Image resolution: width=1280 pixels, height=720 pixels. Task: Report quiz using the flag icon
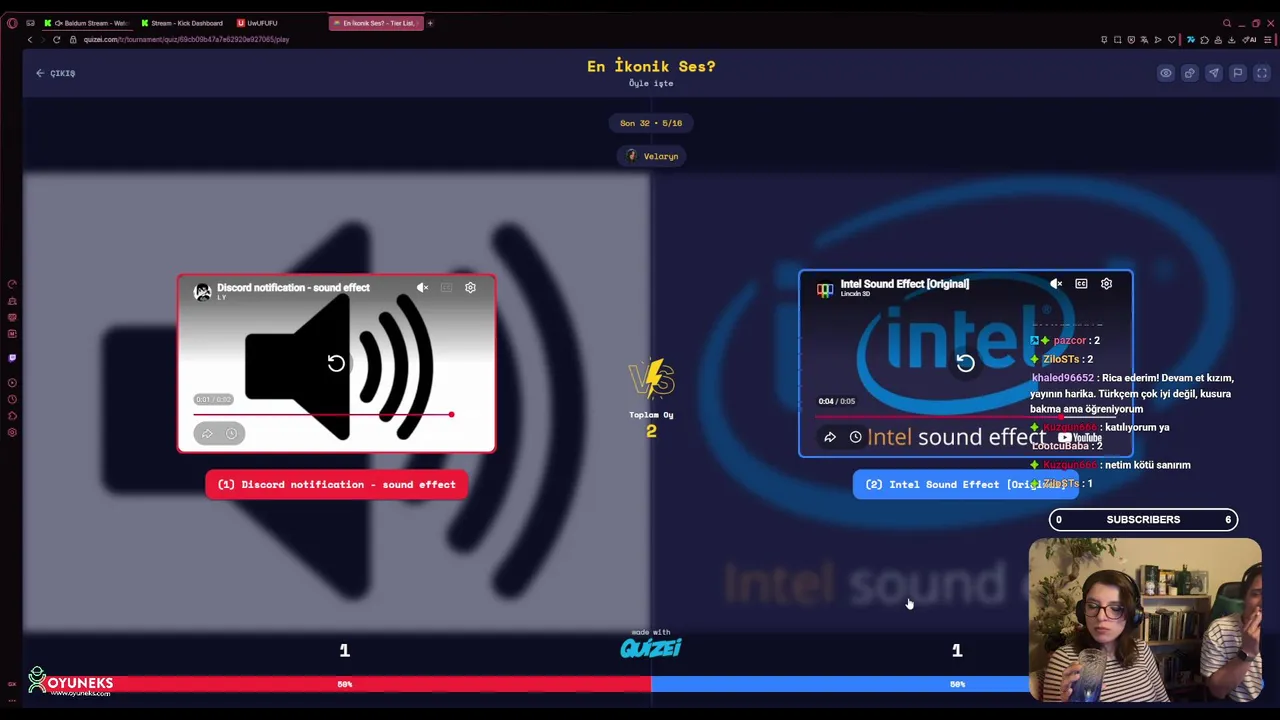pos(1238,73)
